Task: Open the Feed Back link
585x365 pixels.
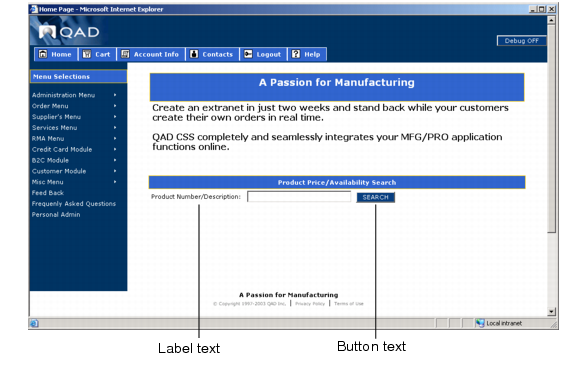Action: coord(47,193)
